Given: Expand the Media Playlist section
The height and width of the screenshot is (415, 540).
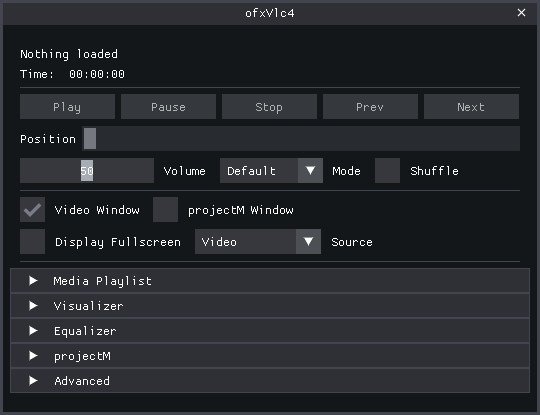Looking at the screenshot, I should (270, 281).
